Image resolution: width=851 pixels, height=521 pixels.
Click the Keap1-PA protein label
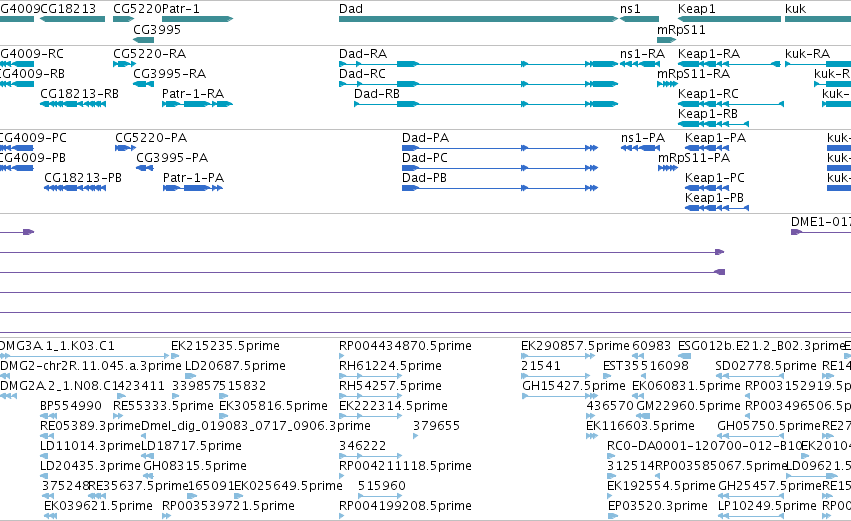pos(715,138)
